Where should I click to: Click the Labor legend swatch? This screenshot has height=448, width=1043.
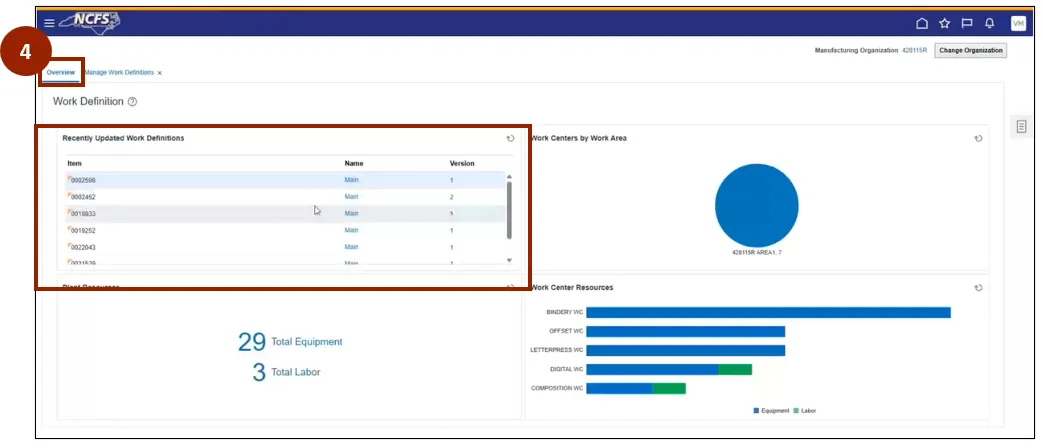796,411
